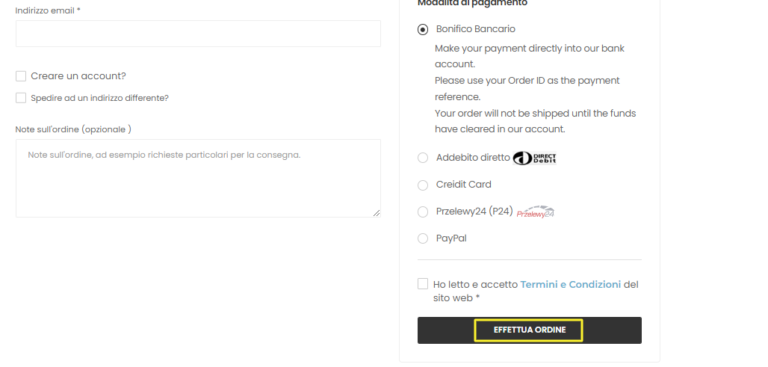This screenshot has width=768, height=367.
Task: Click the Effettua Ordine button
Action: coord(529,330)
